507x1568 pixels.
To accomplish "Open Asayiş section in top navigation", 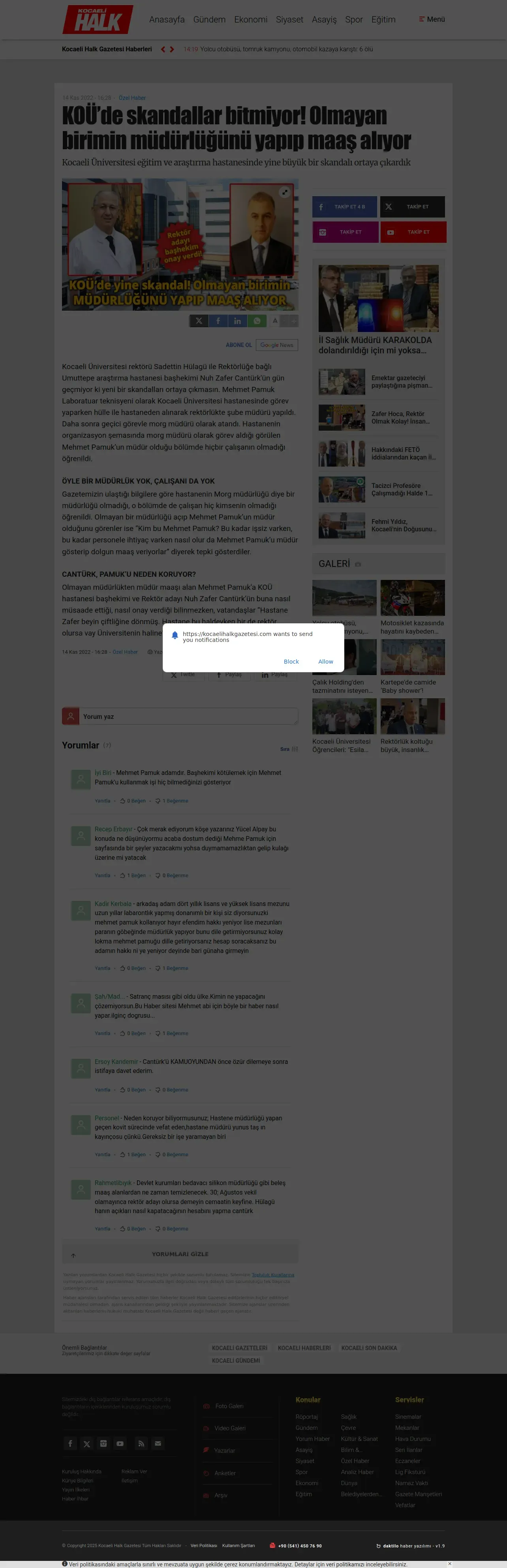I will 325,19.
